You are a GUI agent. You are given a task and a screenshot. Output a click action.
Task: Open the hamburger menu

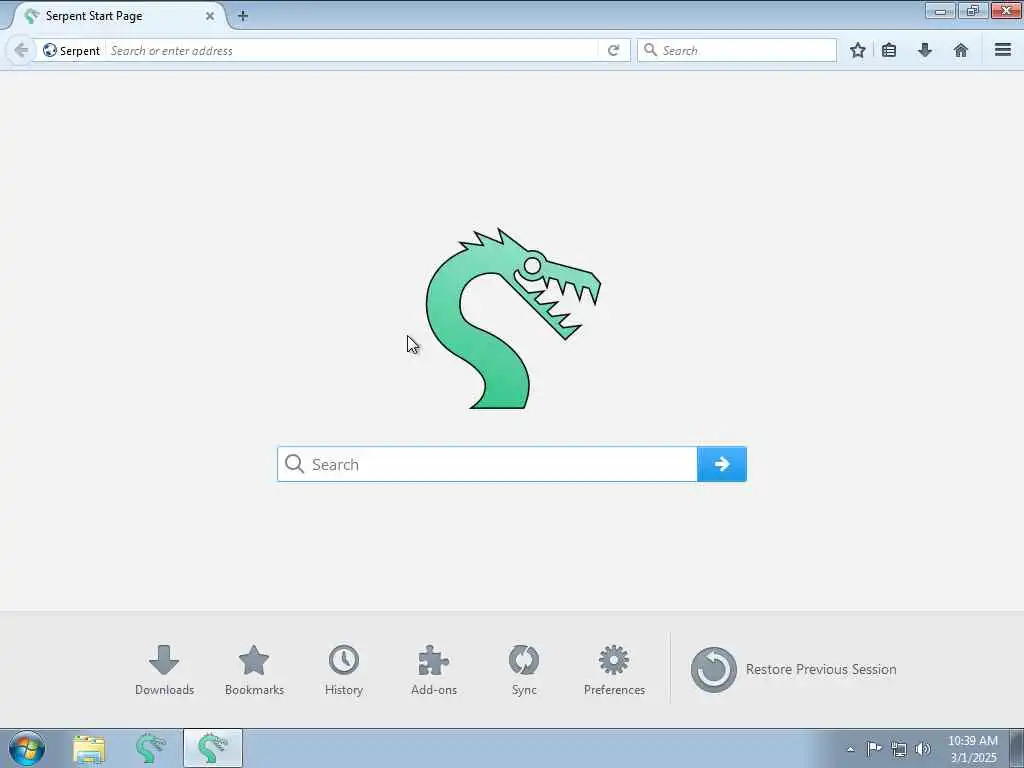(x=1003, y=50)
